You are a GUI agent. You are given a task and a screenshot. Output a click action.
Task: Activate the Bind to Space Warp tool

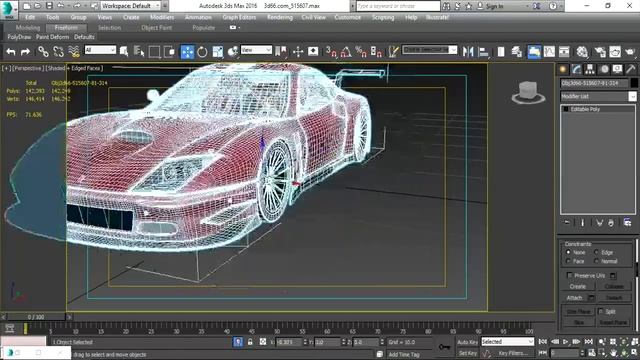pos(74,51)
